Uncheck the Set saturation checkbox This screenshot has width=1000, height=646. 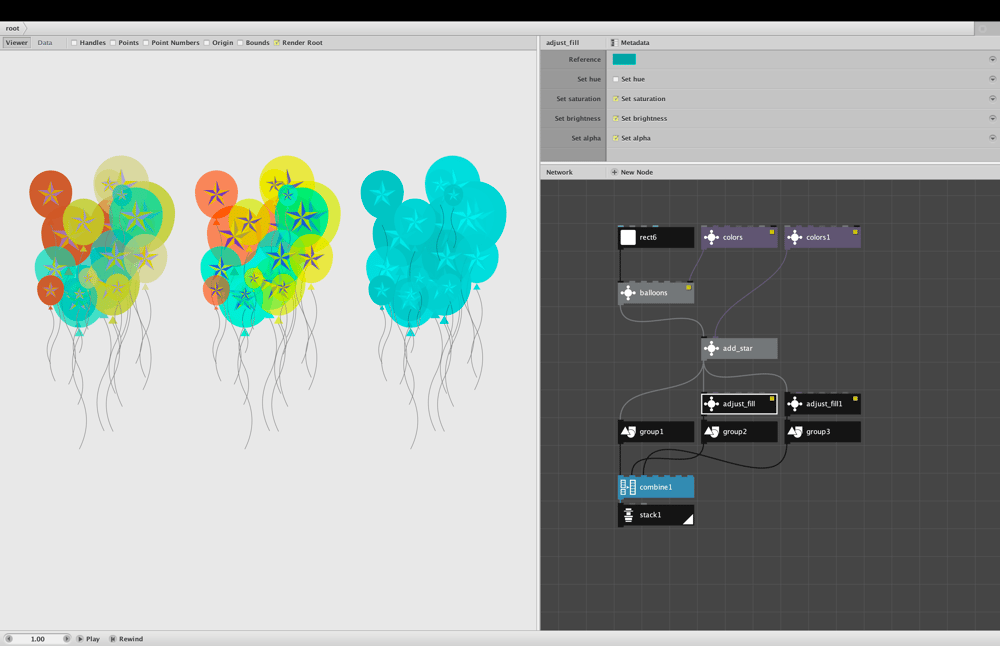[616, 99]
